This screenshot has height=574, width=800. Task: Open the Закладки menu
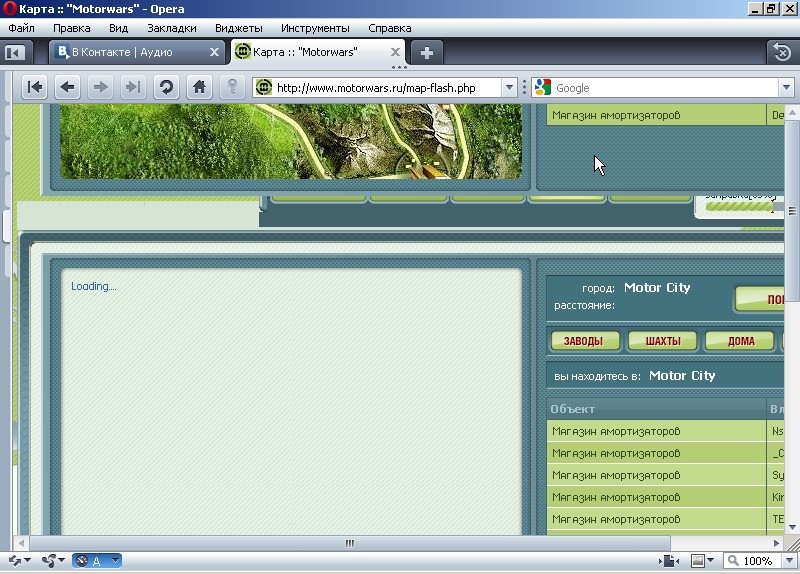click(172, 28)
